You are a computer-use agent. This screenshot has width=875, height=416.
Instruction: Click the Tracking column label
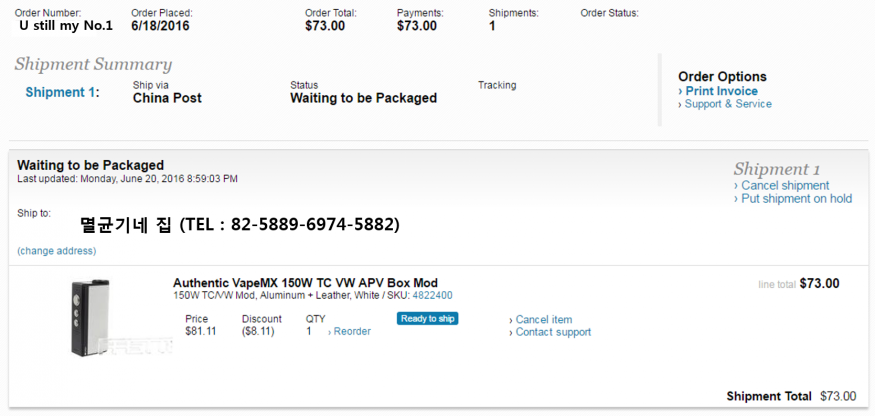click(x=497, y=85)
